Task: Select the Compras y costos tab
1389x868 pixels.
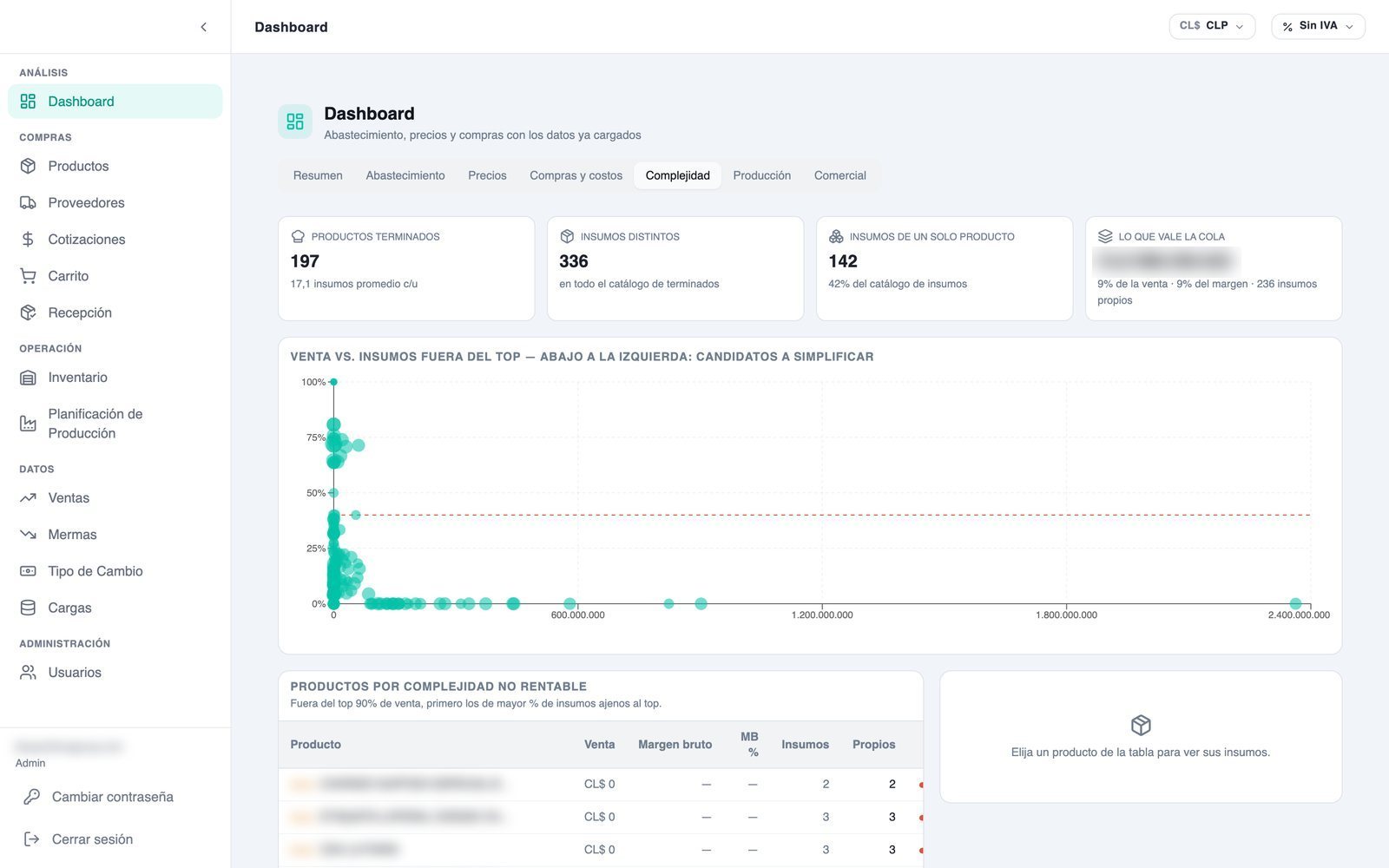Action: pyautogui.click(x=576, y=175)
